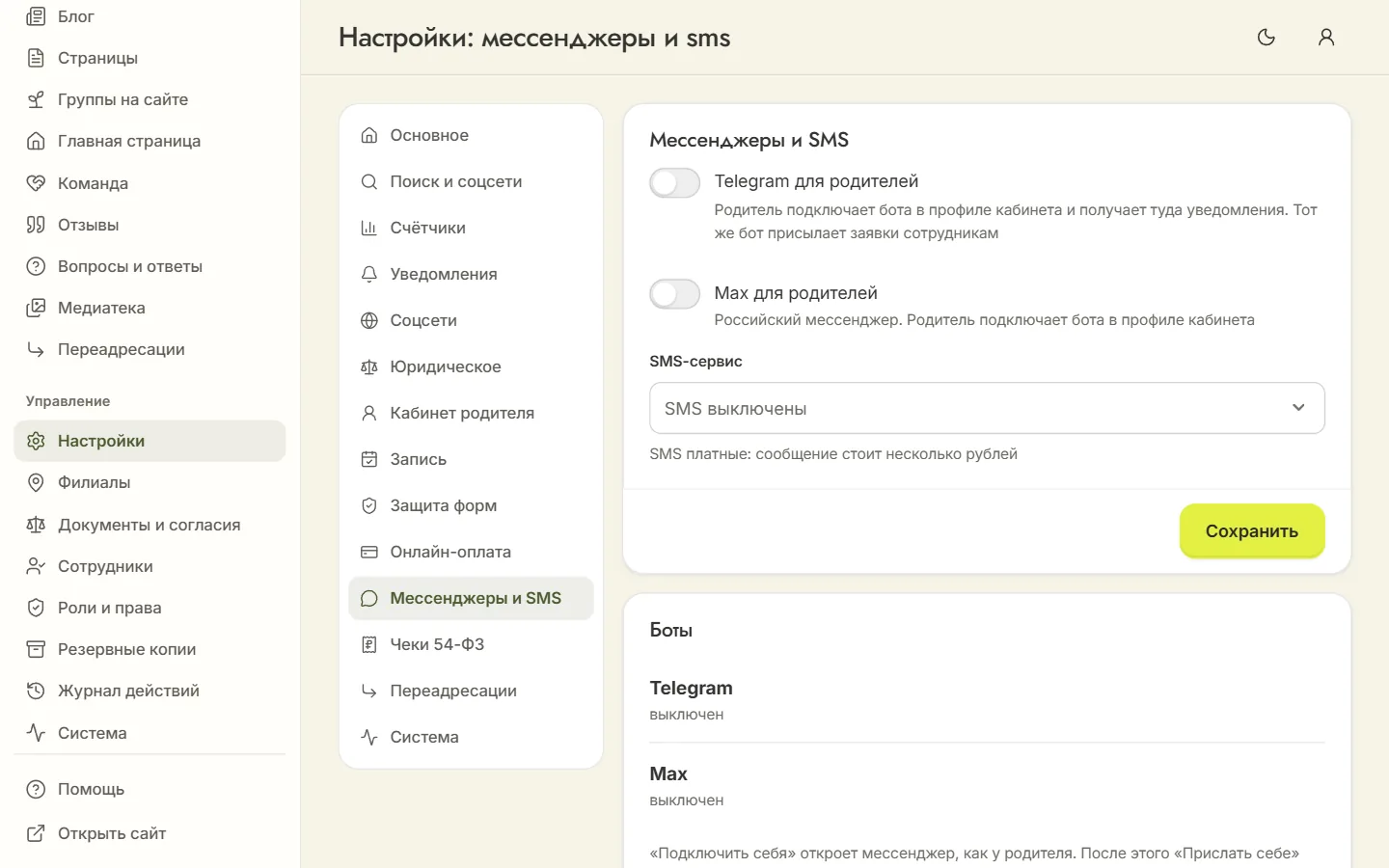Select Мессенджеры и SMS settings section

471,598
